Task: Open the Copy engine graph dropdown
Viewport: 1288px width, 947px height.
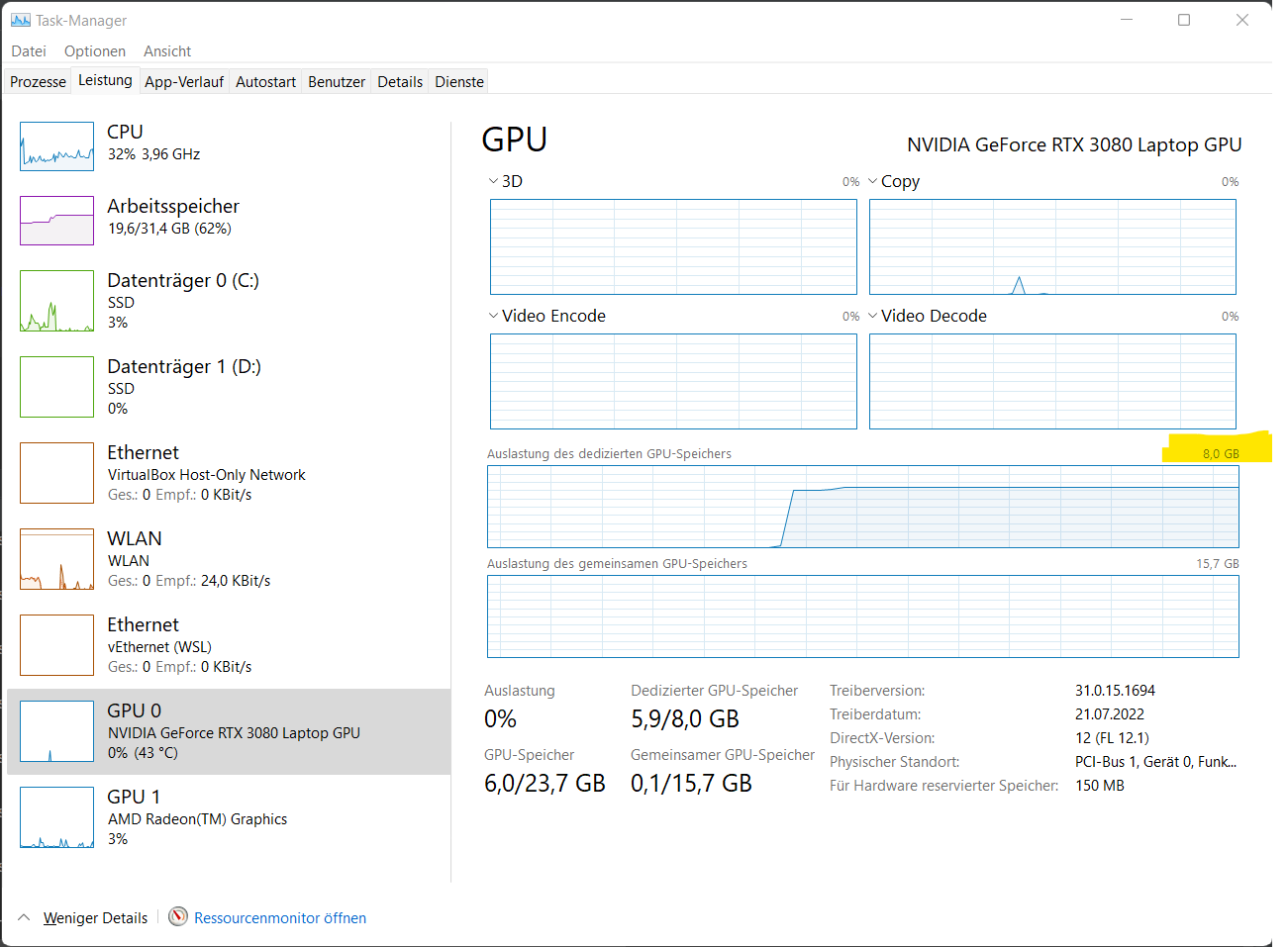Action: click(x=872, y=181)
